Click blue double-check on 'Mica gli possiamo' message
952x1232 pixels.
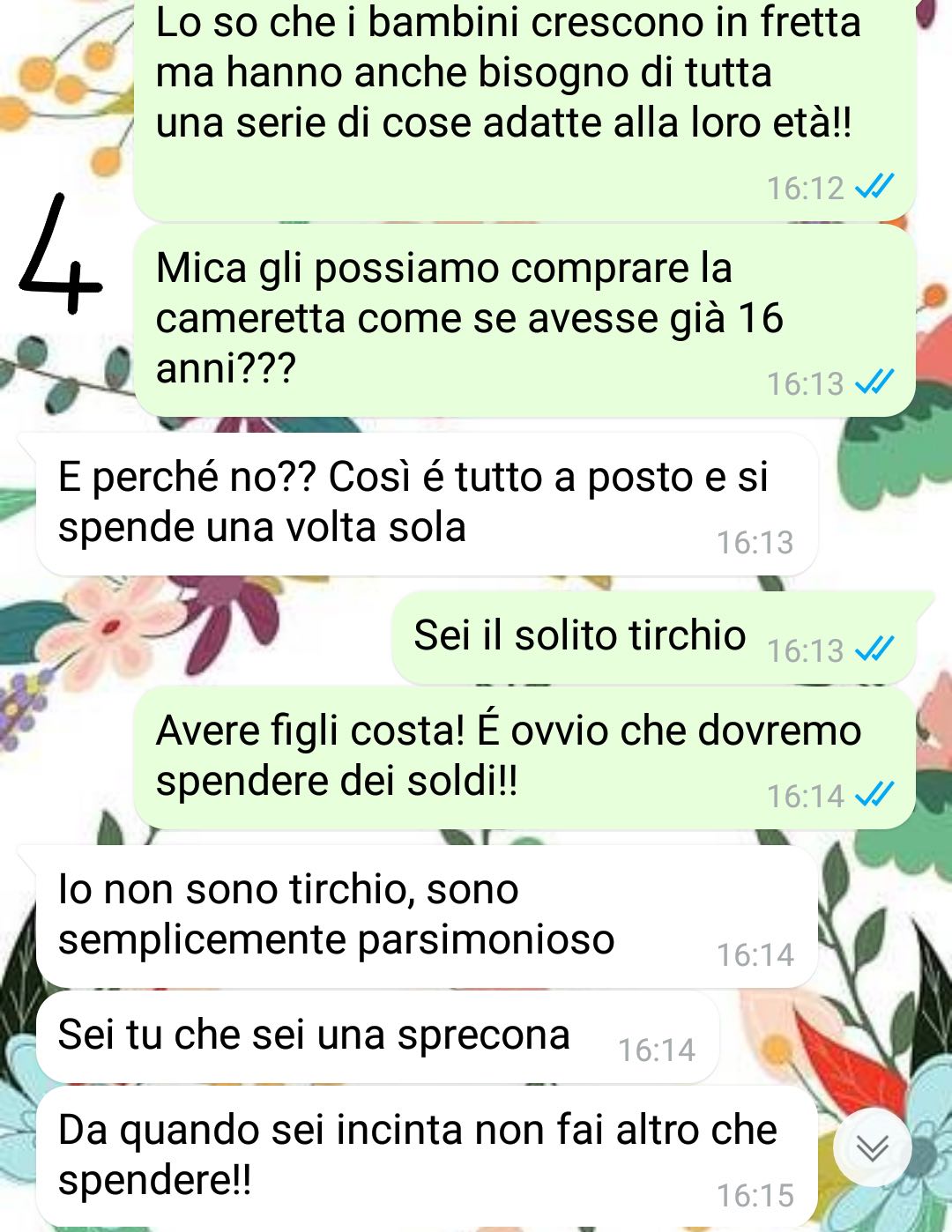(x=874, y=382)
